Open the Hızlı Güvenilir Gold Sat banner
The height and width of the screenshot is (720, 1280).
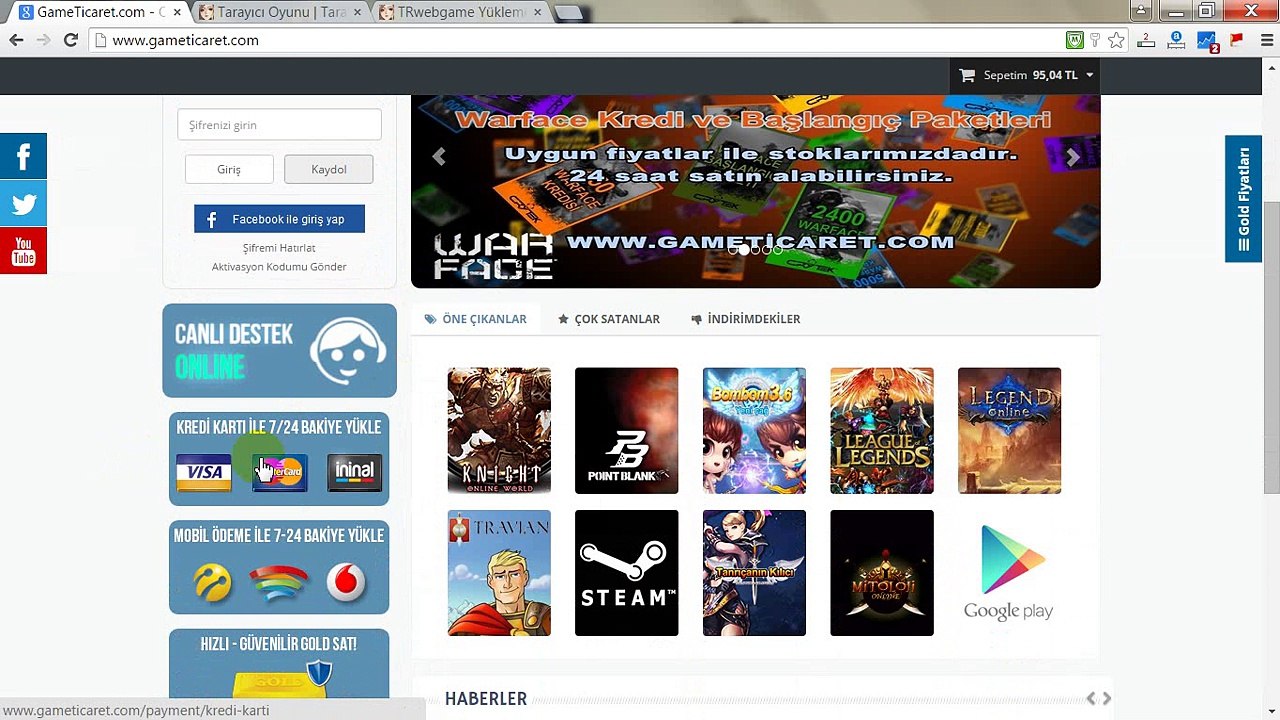coord(279,663)
